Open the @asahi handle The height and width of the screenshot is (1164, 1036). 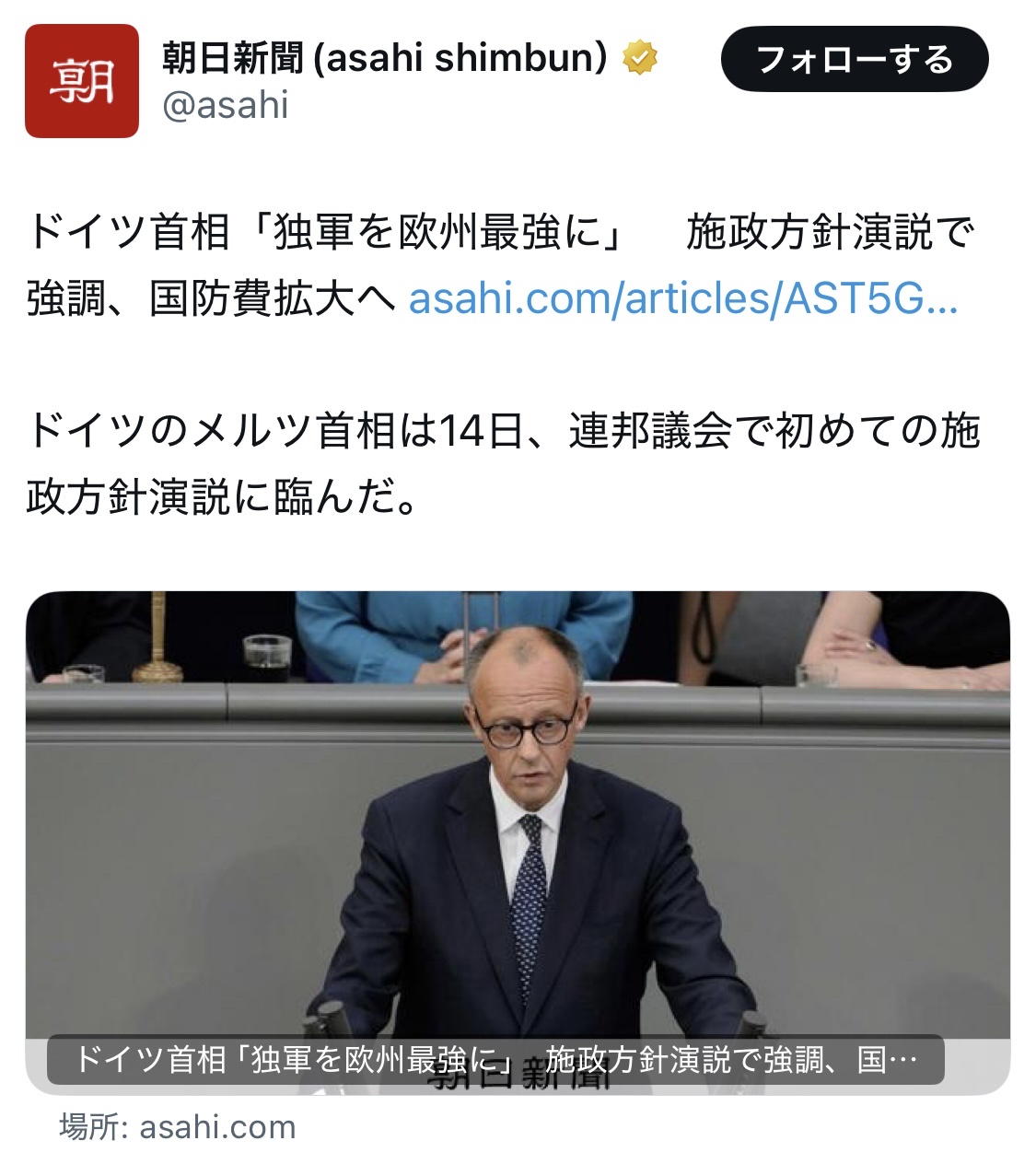pyautogui.click(x=226, y=105)
